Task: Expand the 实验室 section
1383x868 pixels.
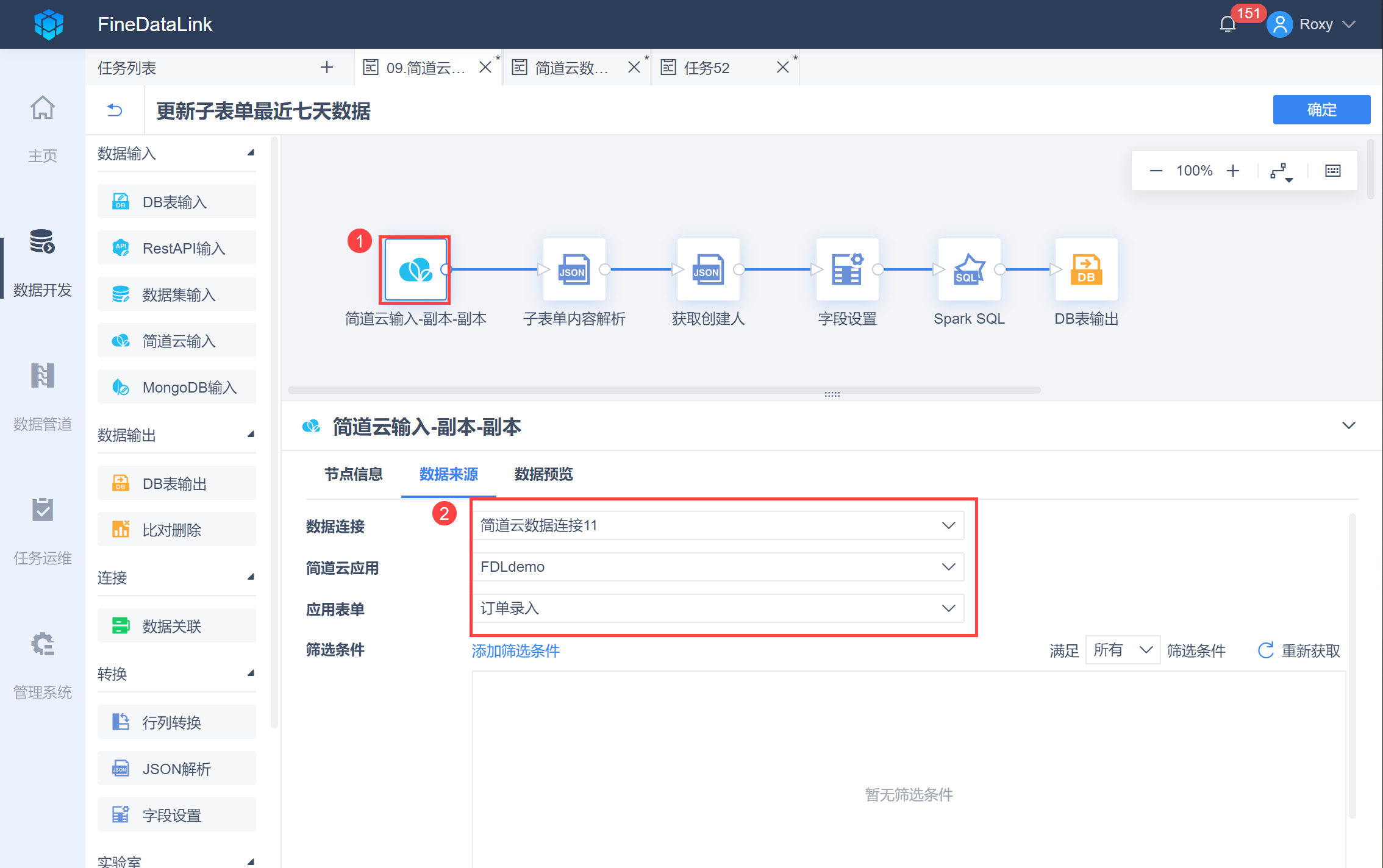Action: 251,861
